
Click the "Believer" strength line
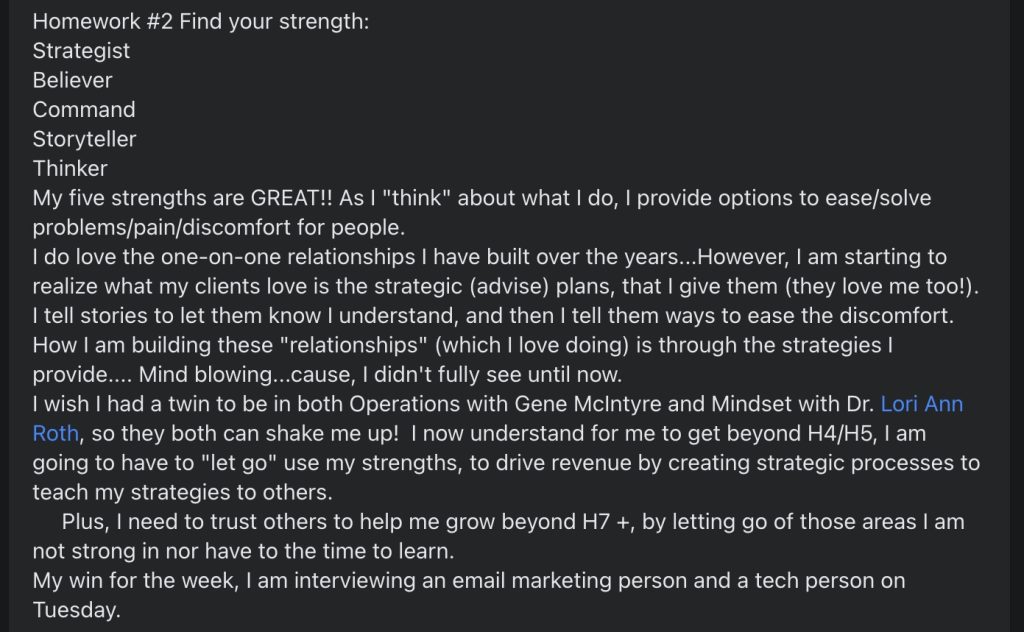click(72, 80)
